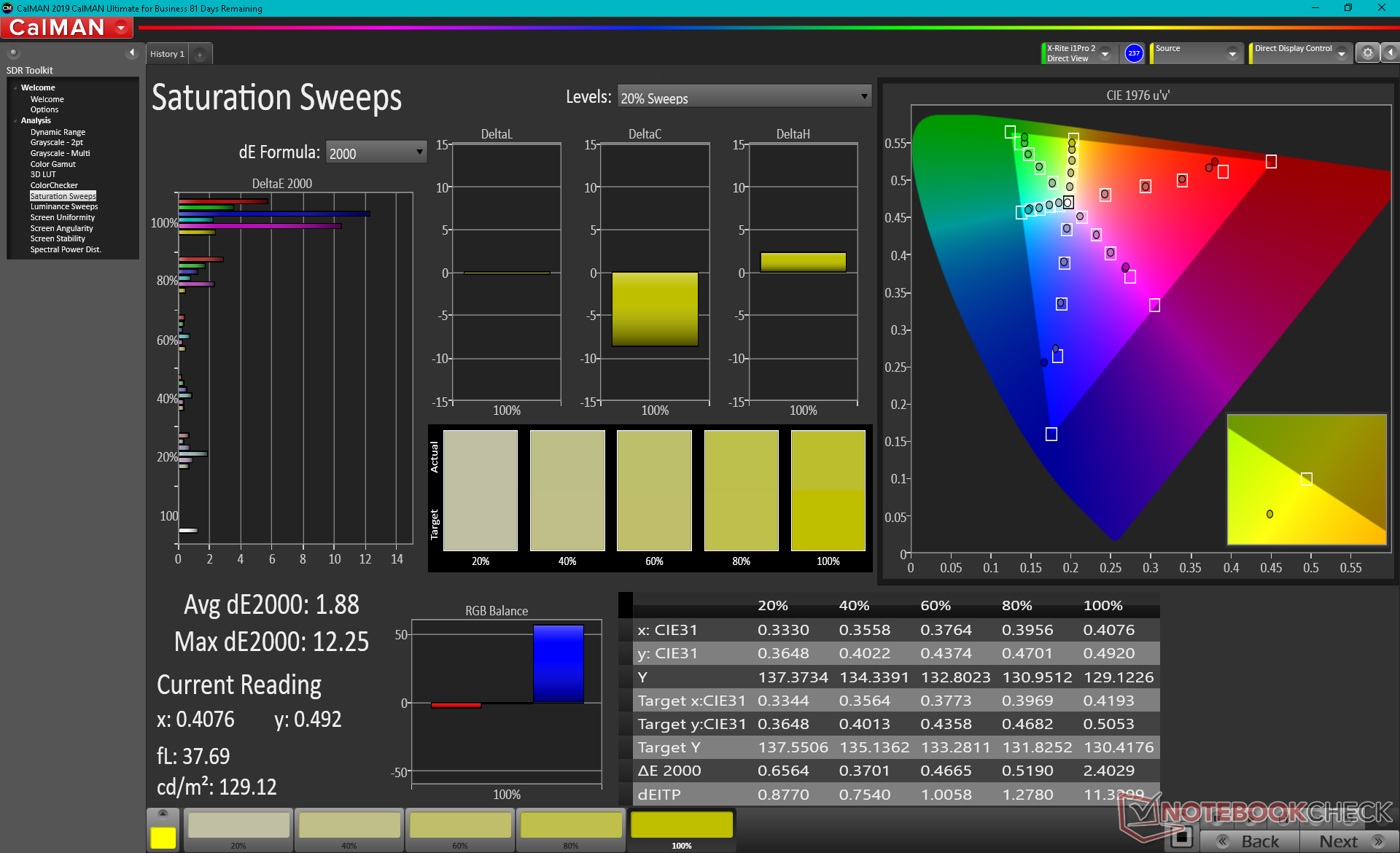Open ColorChecker in the Analysis list
1400x853 pixels.
[x=54, y=185]
